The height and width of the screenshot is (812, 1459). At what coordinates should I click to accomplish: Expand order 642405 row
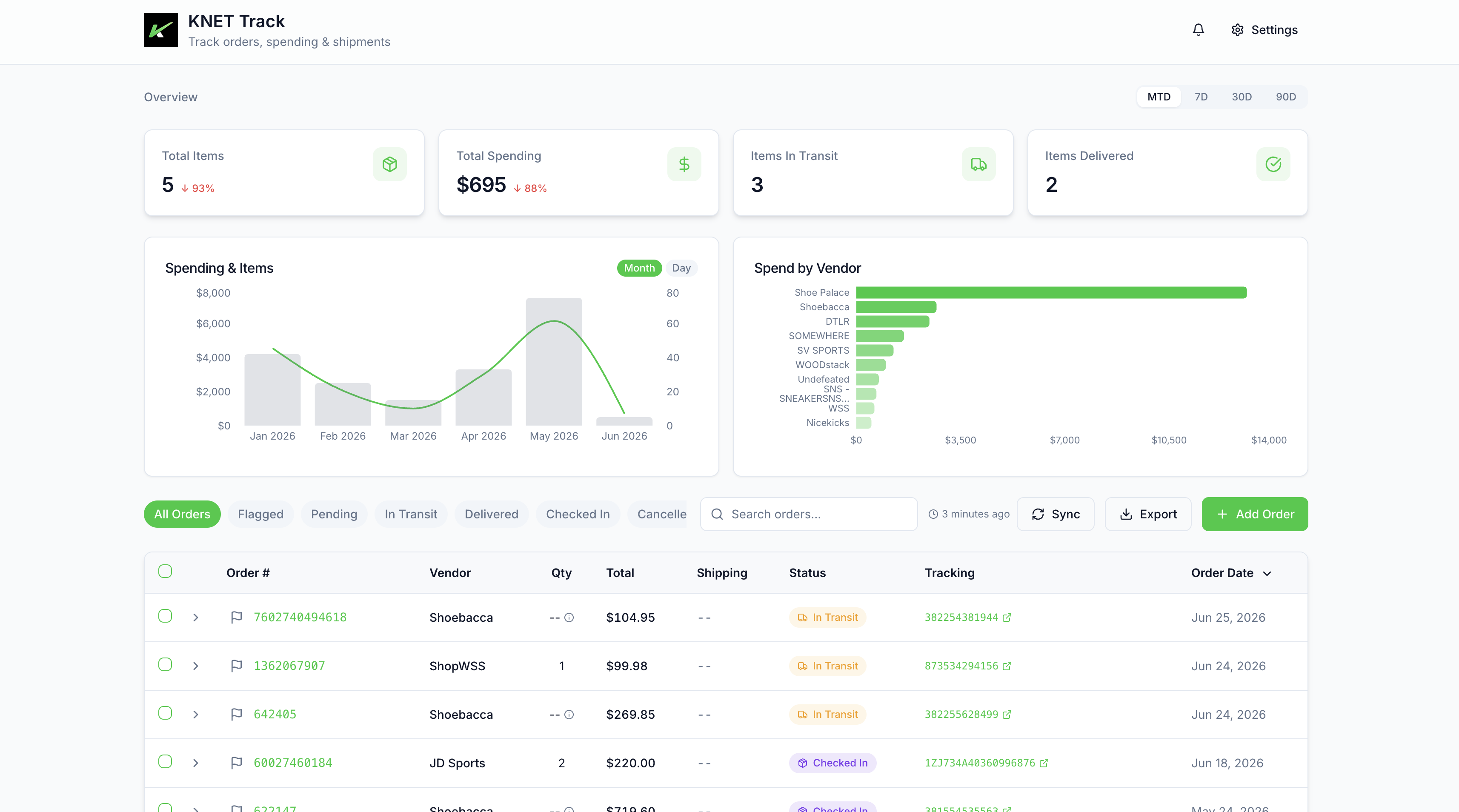coord(195,715)
